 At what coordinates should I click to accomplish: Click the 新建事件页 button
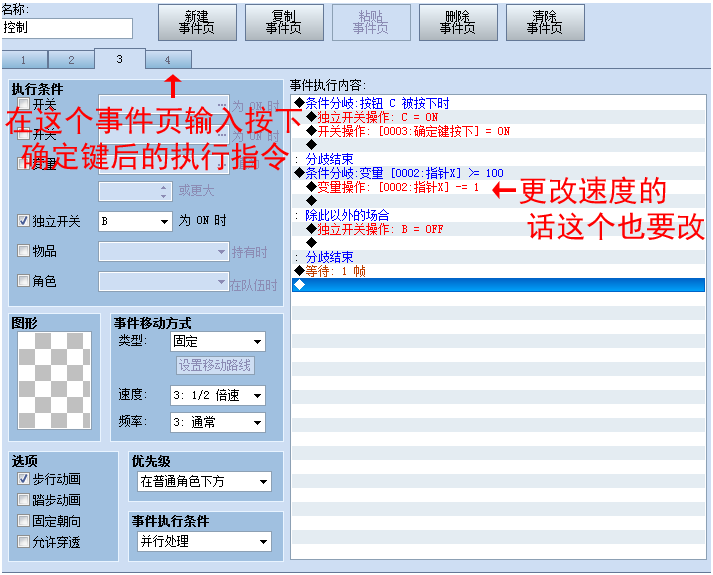point(197,23)
